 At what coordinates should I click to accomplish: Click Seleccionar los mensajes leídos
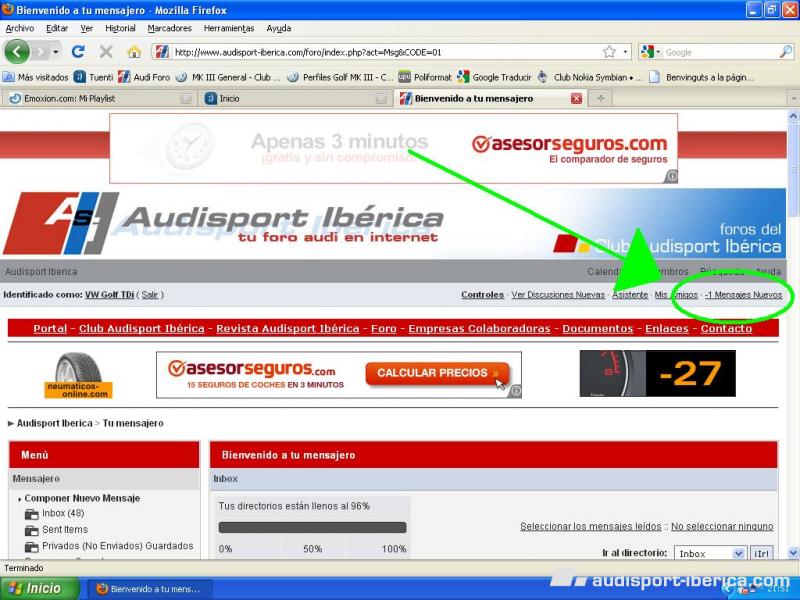coord(590,526)
